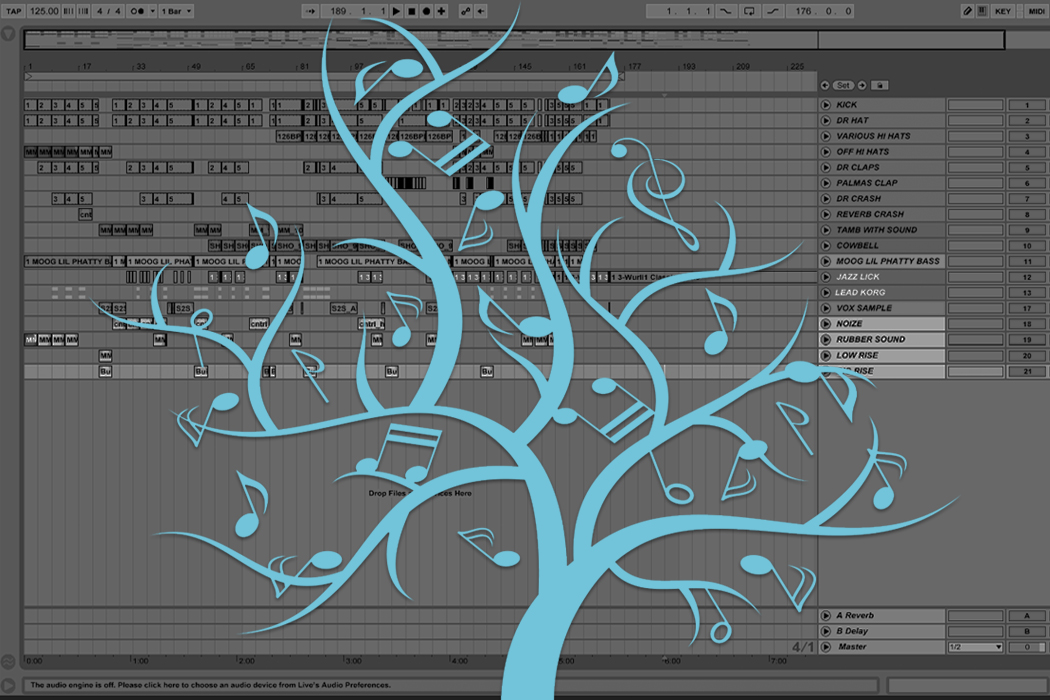
Task: Enable KEY mapping mode
Action: tap(1003, 11)
